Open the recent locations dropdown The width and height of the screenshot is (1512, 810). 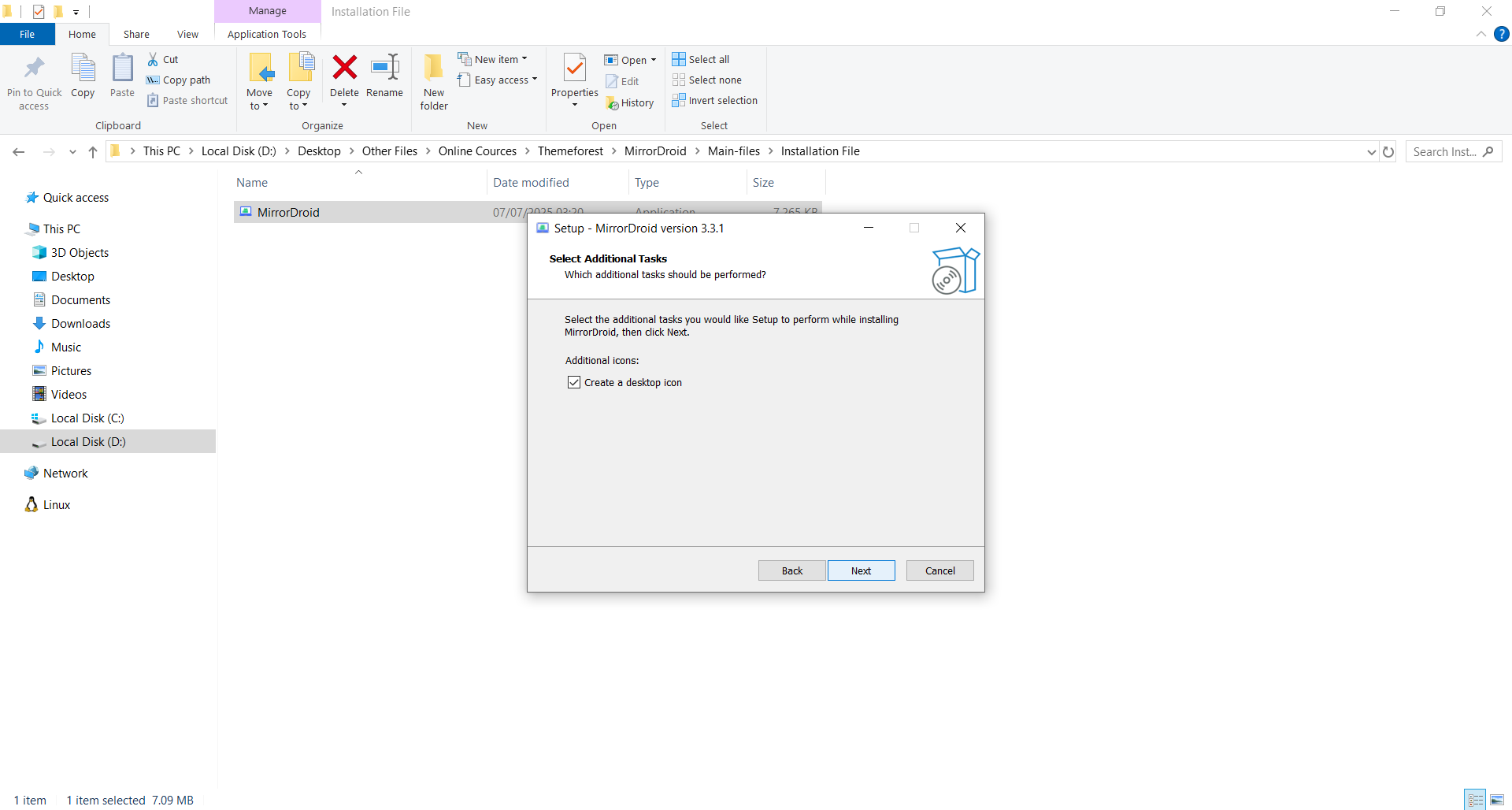[x=72, y=151]
